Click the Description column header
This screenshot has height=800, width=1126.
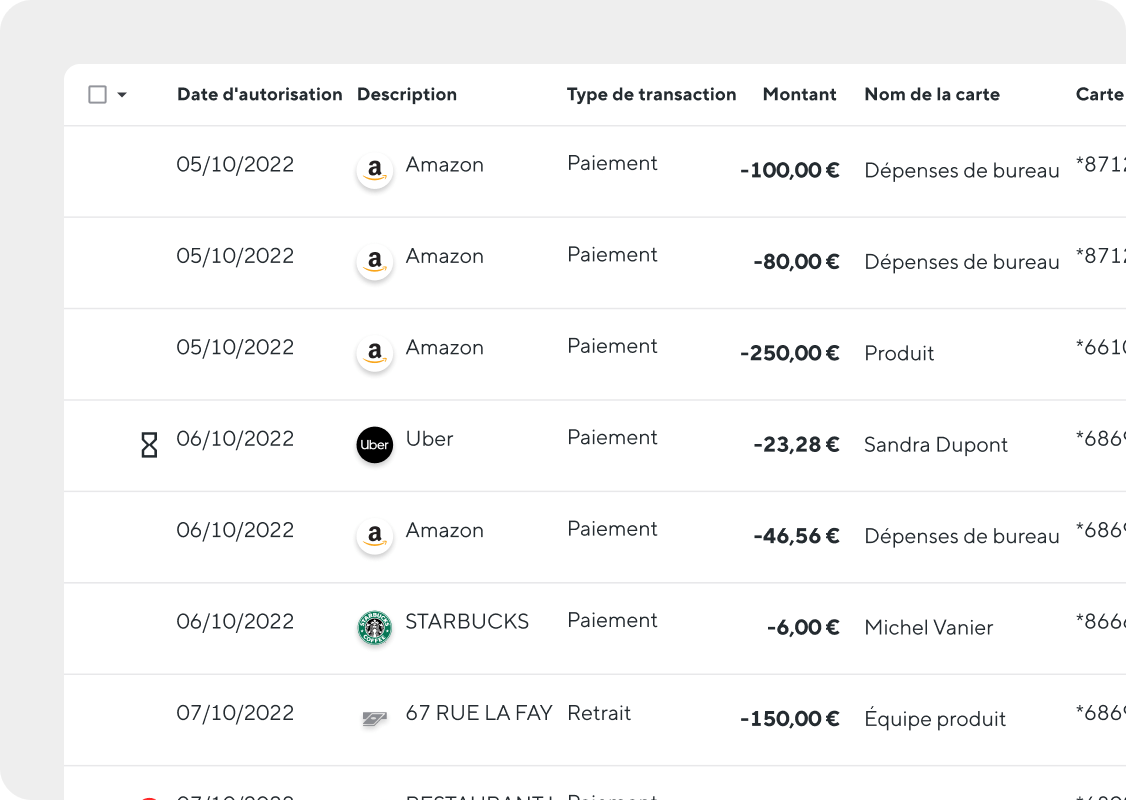(x=406, y=94)
